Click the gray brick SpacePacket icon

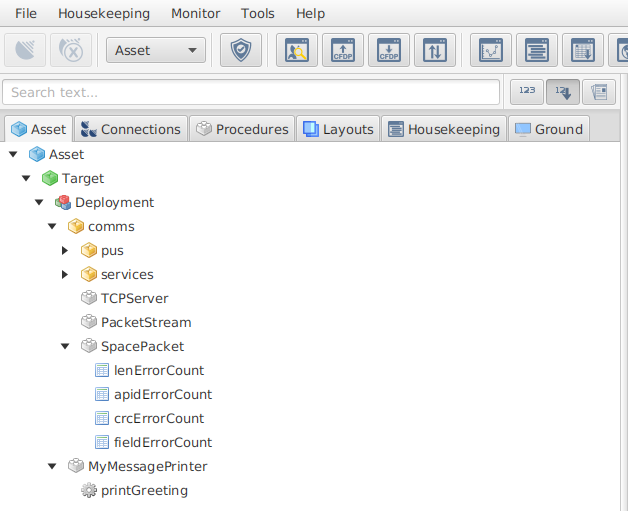click(89, 346)
